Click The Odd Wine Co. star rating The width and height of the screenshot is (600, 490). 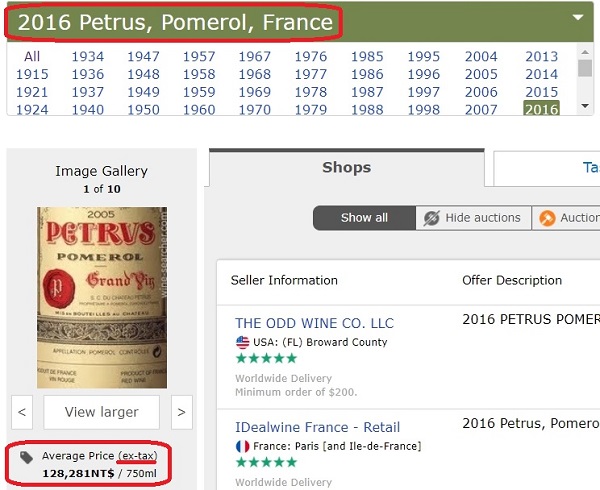click(x=266, y=359)
